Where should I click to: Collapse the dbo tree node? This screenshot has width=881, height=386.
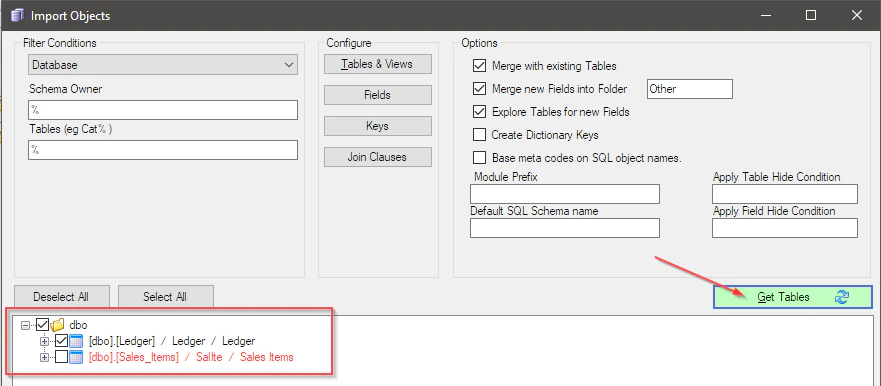pyautogui.click(x=25, y=325)
